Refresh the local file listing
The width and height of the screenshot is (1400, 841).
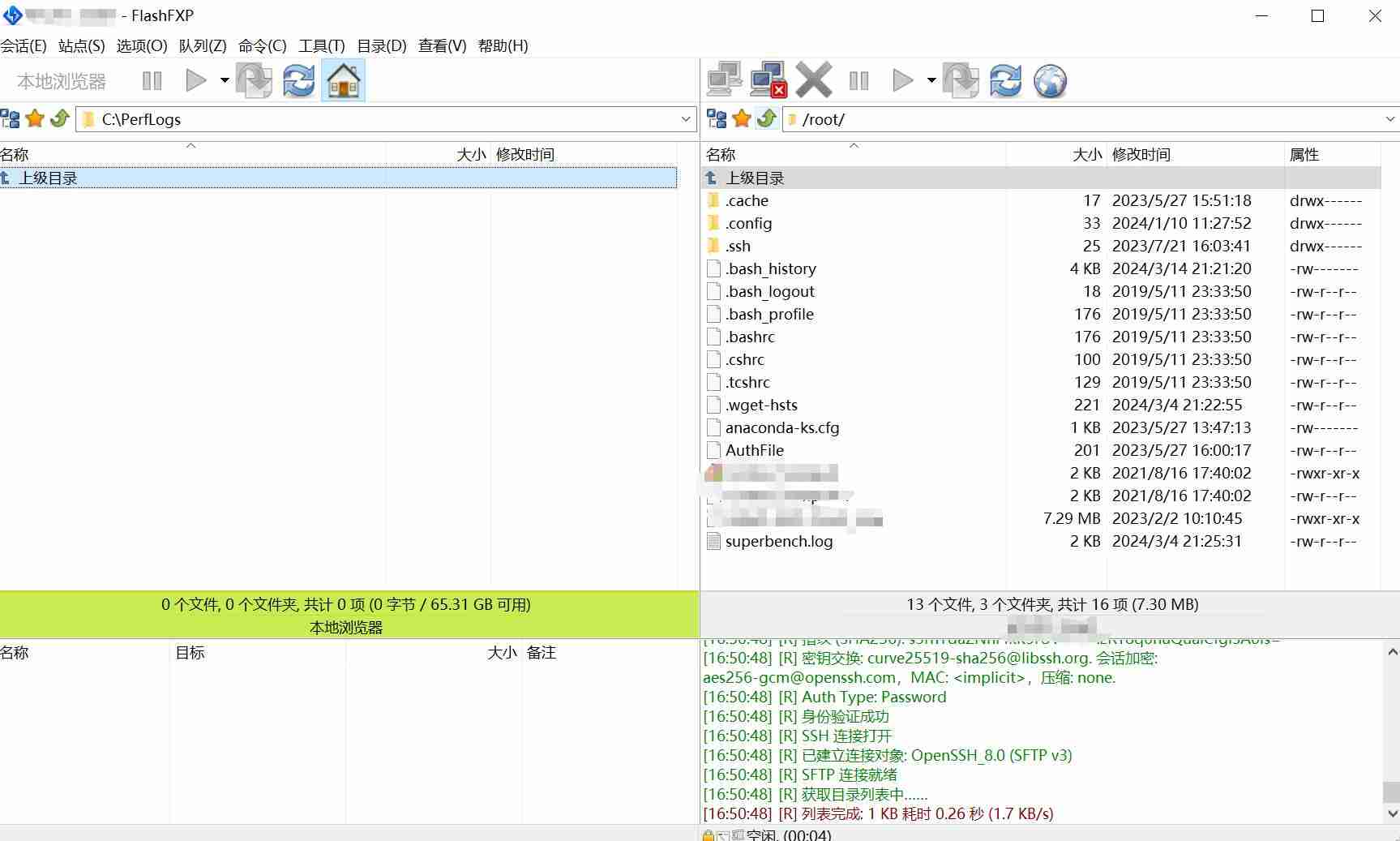coord(298,80)
